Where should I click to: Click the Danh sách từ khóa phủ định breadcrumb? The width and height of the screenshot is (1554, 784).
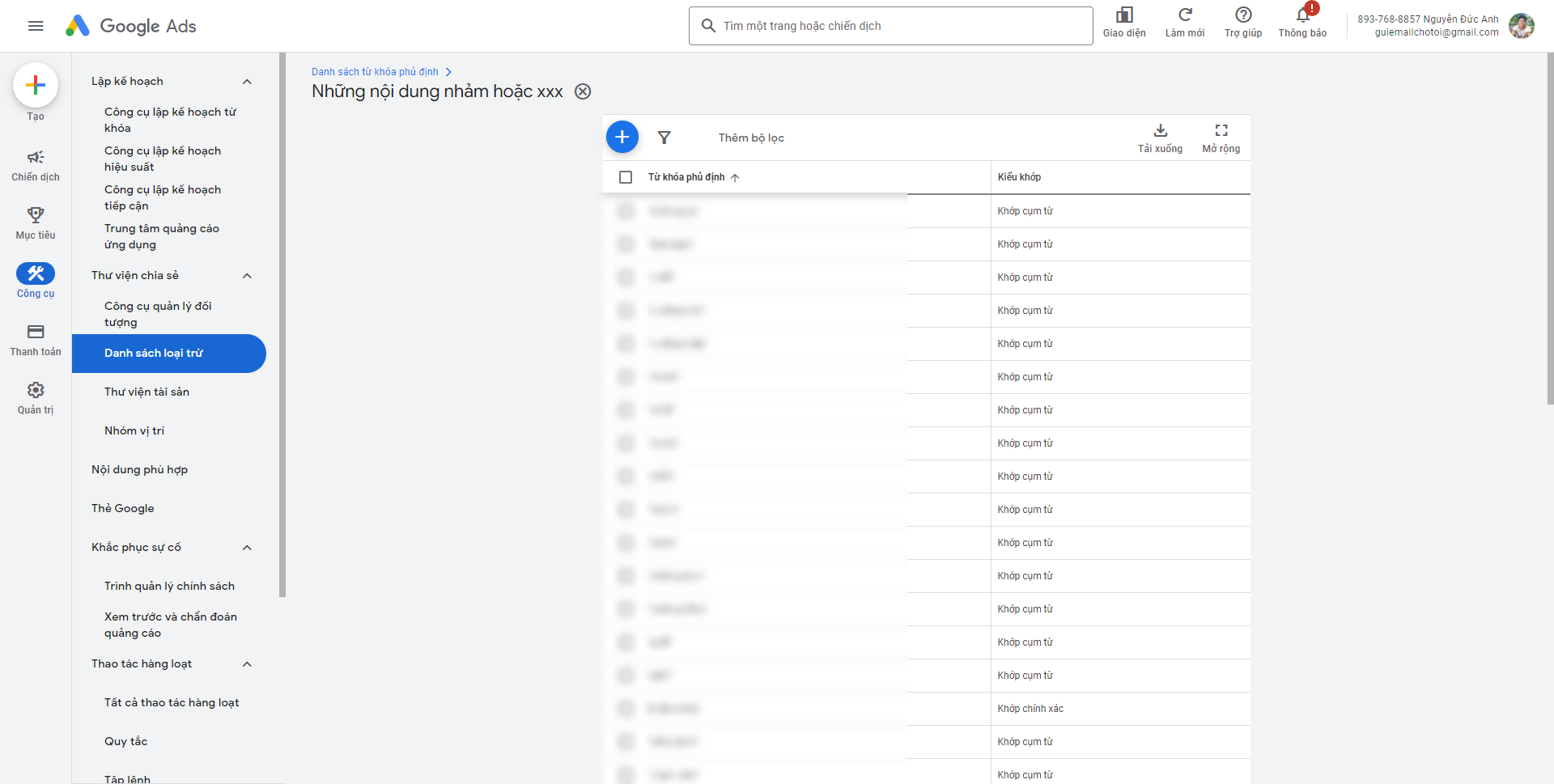[x=375, y=72]
